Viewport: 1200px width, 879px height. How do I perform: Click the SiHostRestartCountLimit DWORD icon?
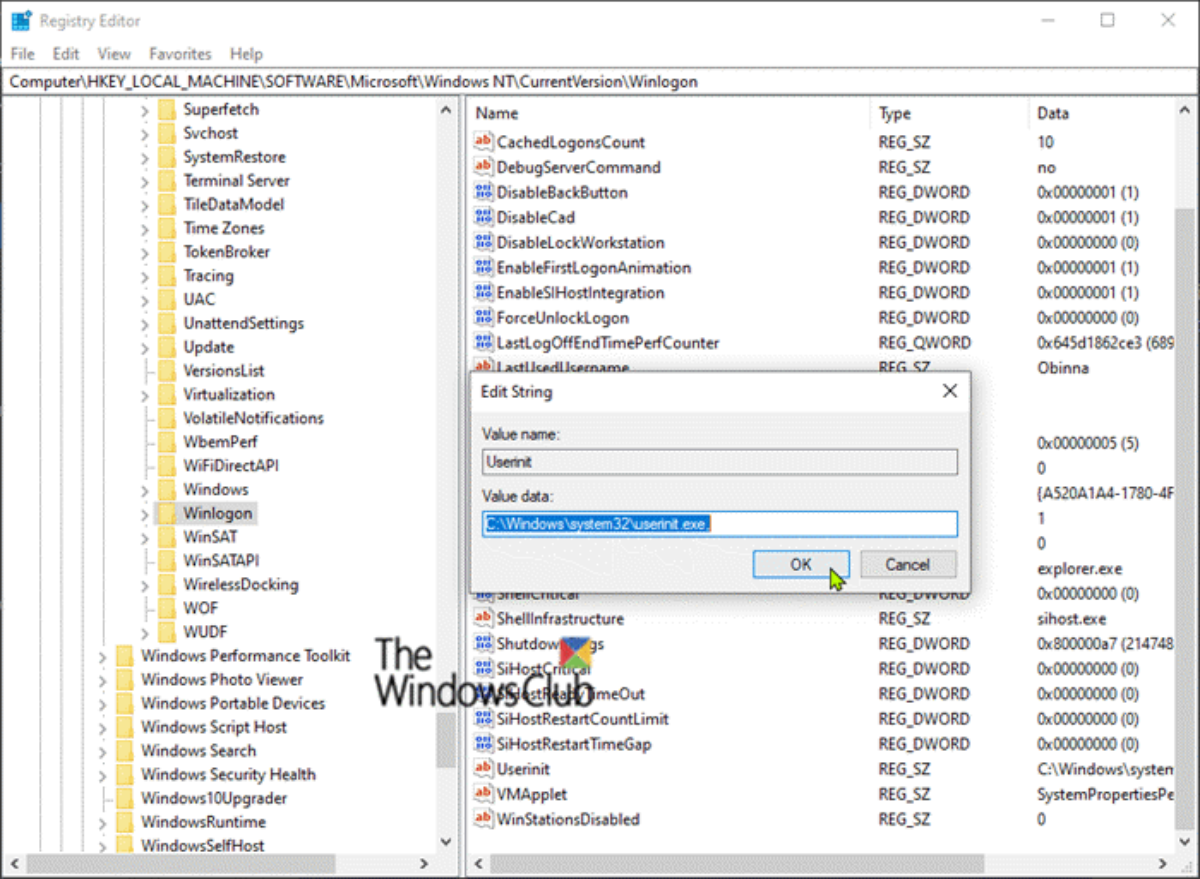click(484, 718)
